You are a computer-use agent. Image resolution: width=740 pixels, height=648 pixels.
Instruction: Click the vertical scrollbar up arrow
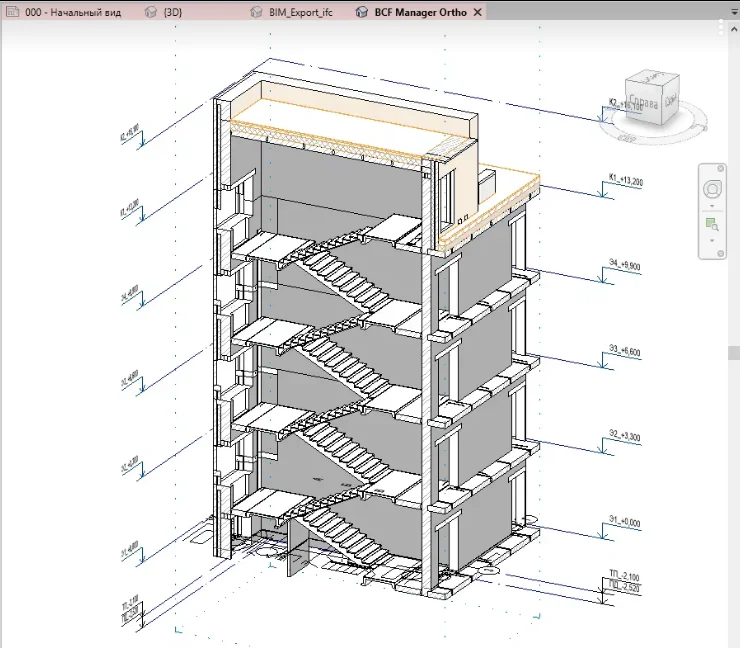(x=734, y=30)
